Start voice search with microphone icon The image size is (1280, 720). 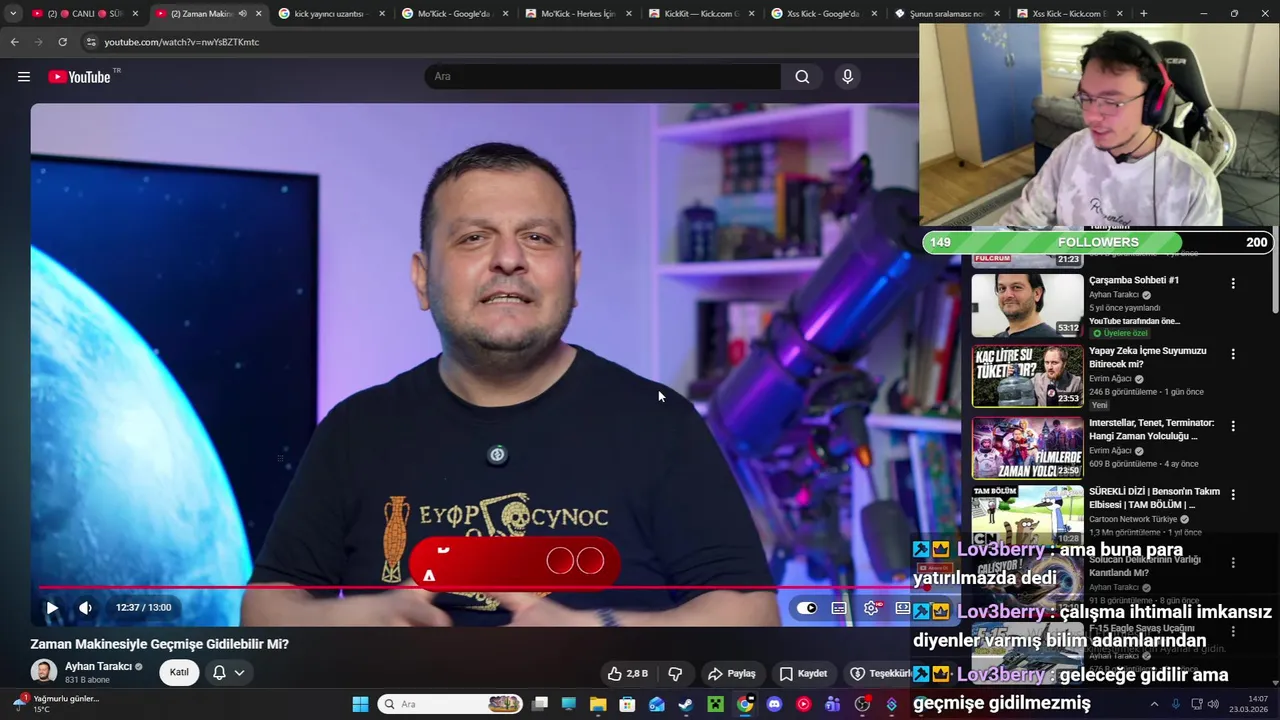[847, 77]
